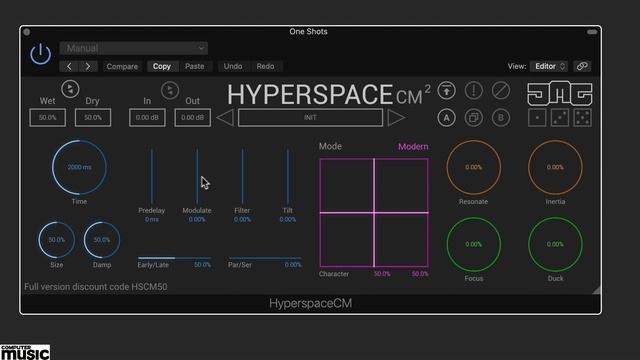Click the JMG logo

[560, 94]
